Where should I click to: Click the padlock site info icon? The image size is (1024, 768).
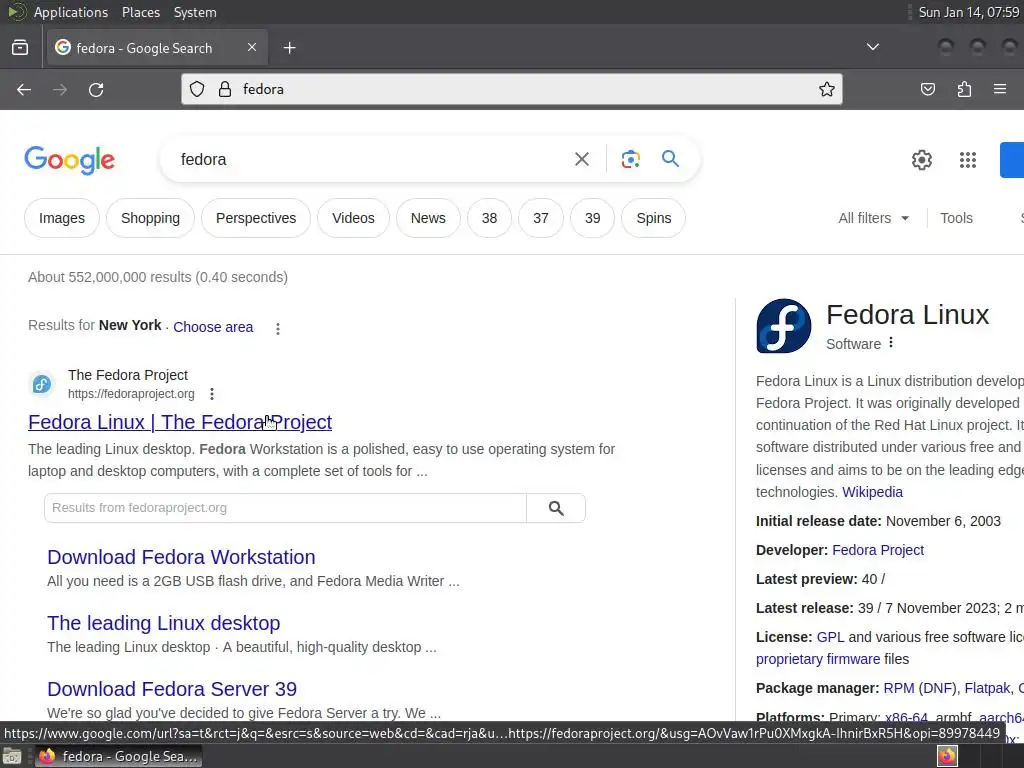pyautogui.click(x=225, y=89)
